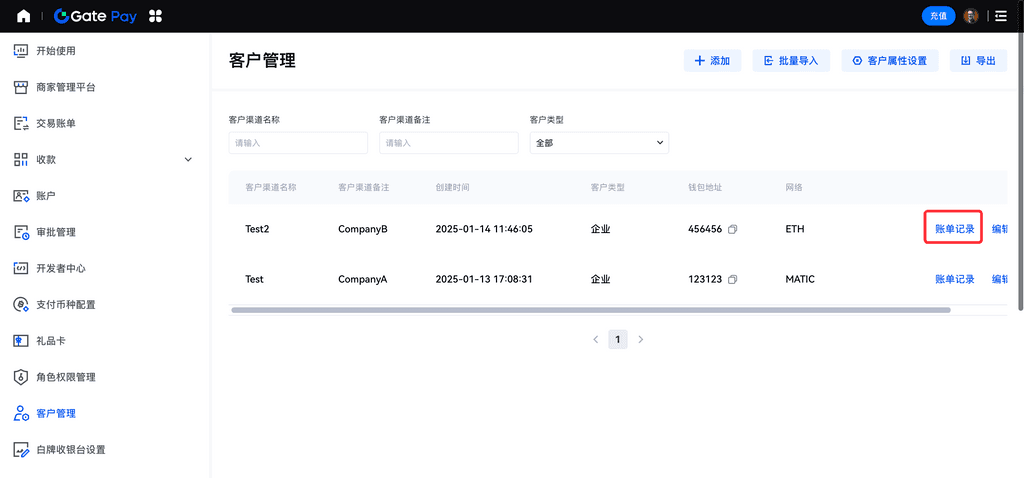Click the horizontal table scrollbar
Screen dimensions: 1024x478
pos(590,310)
